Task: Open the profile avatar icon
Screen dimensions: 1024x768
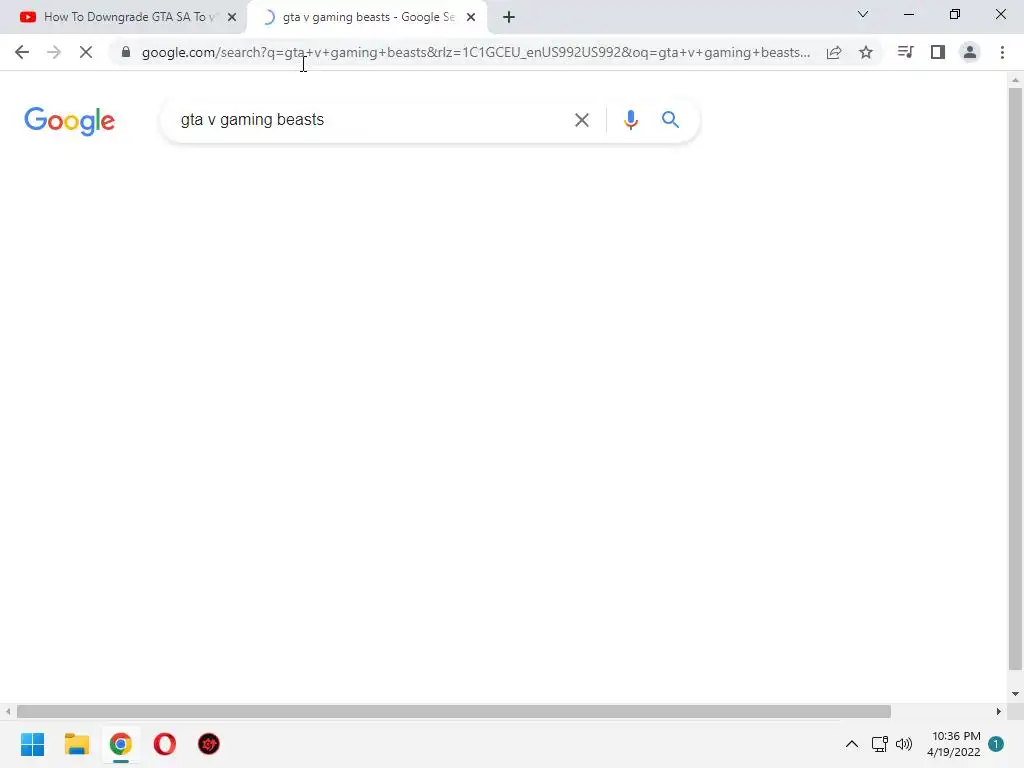Action: coord(970,52)
